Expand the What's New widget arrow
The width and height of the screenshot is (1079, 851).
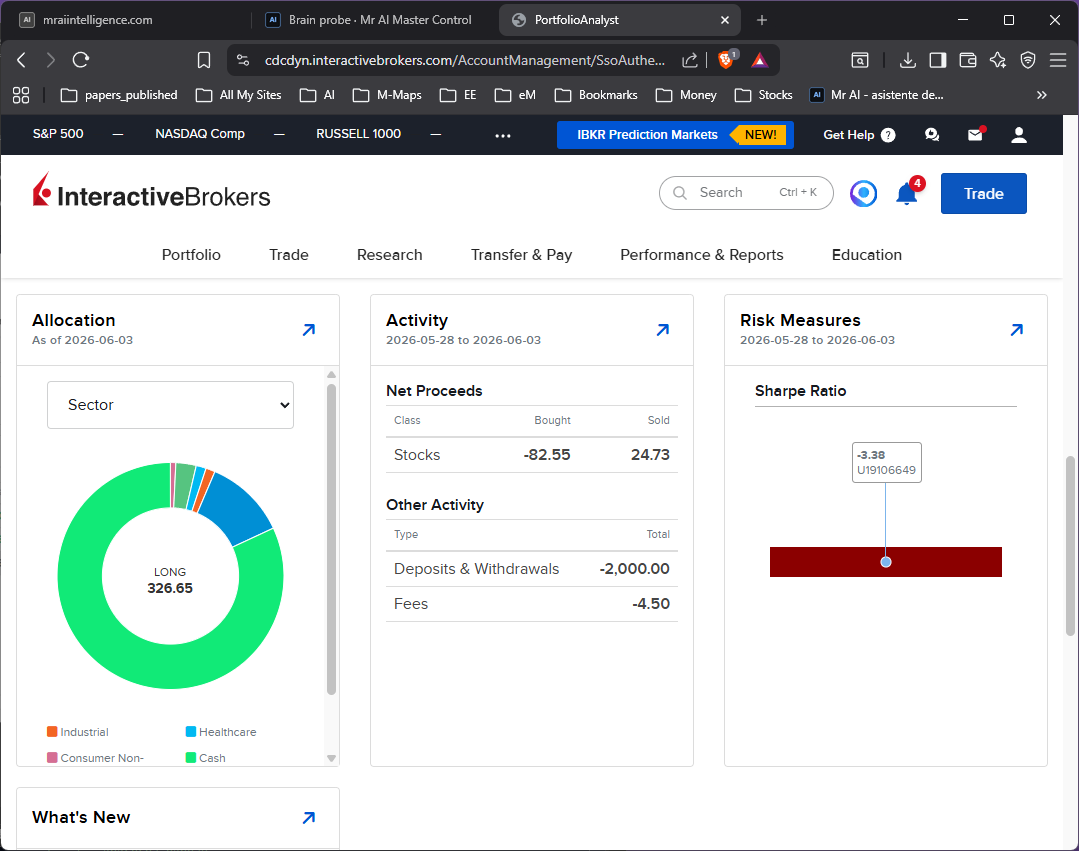(309, 818)
